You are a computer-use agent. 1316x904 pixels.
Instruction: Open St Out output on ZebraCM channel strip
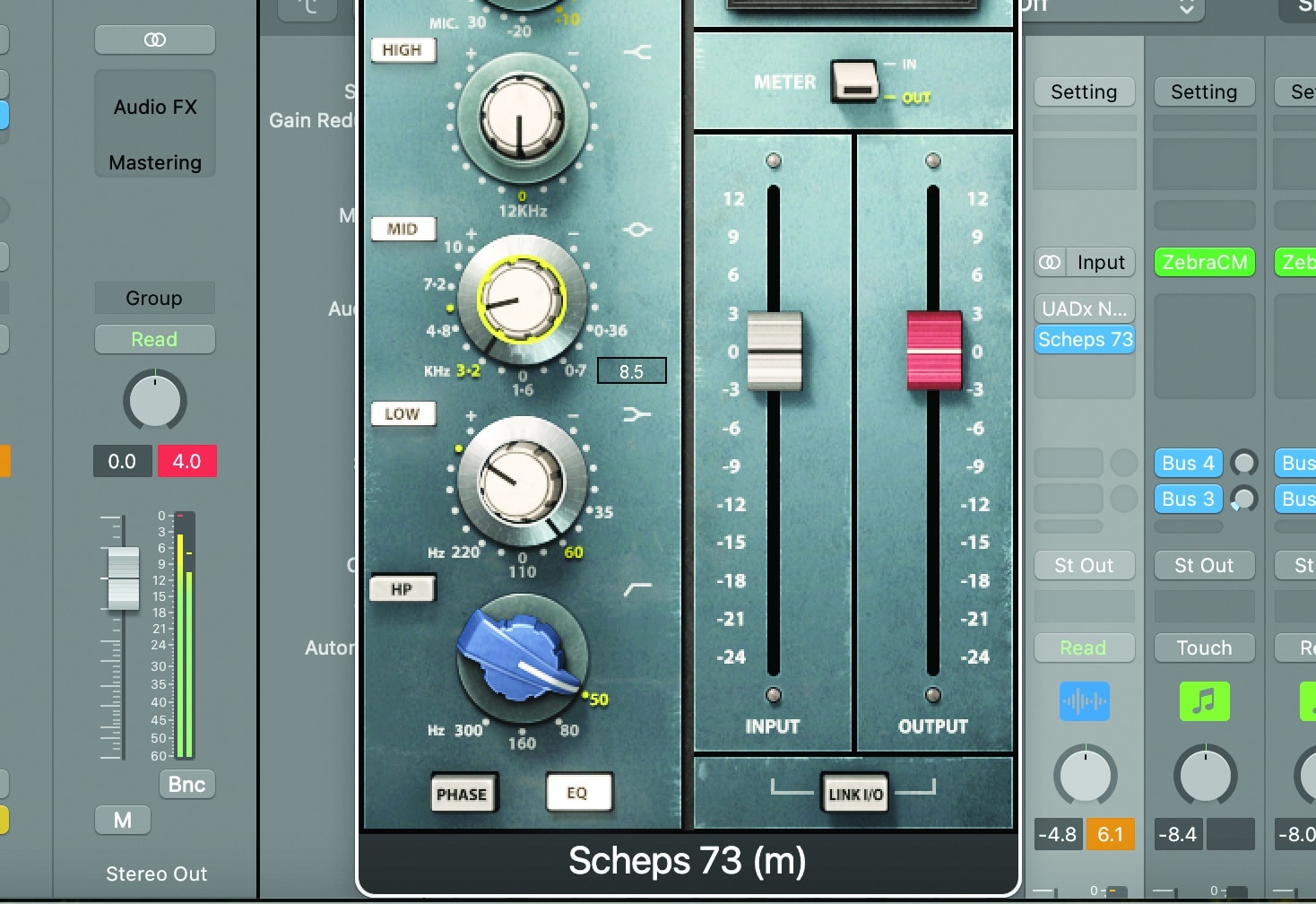(x=1204, y=565)
